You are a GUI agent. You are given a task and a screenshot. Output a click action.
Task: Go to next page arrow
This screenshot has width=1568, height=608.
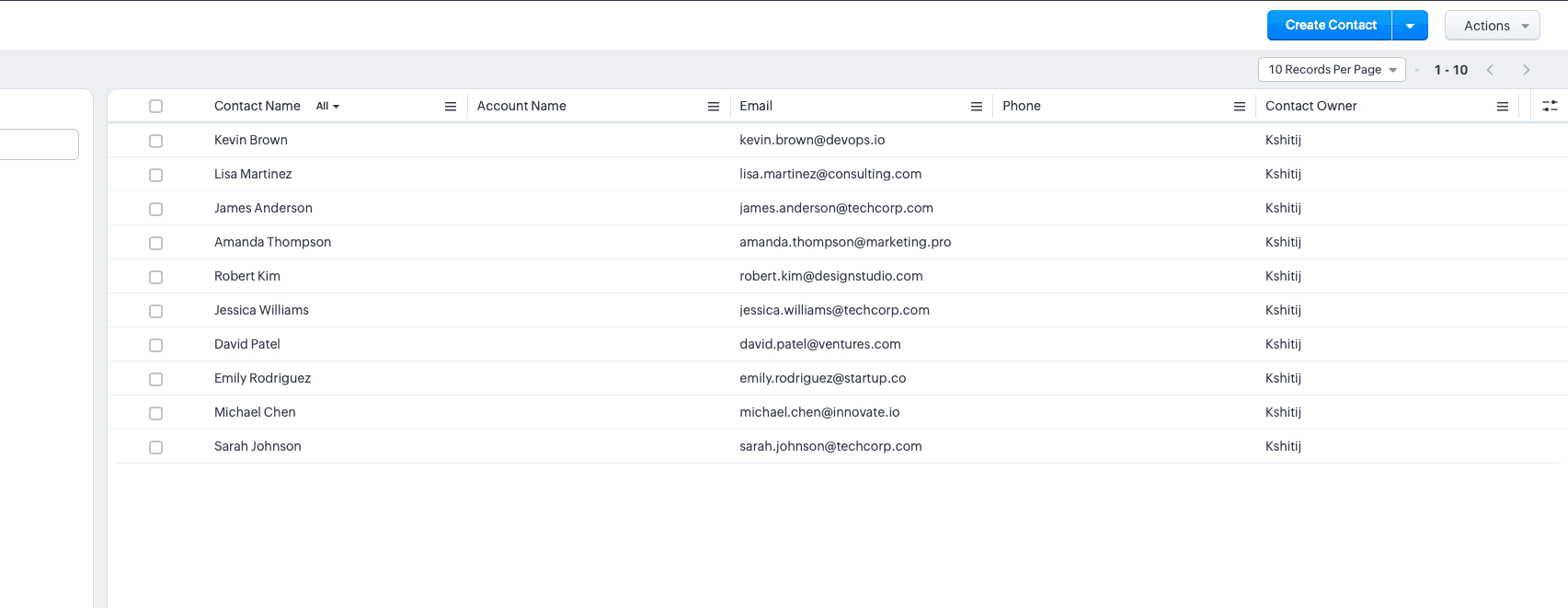pyautogui.click(x=1527, y=70)
